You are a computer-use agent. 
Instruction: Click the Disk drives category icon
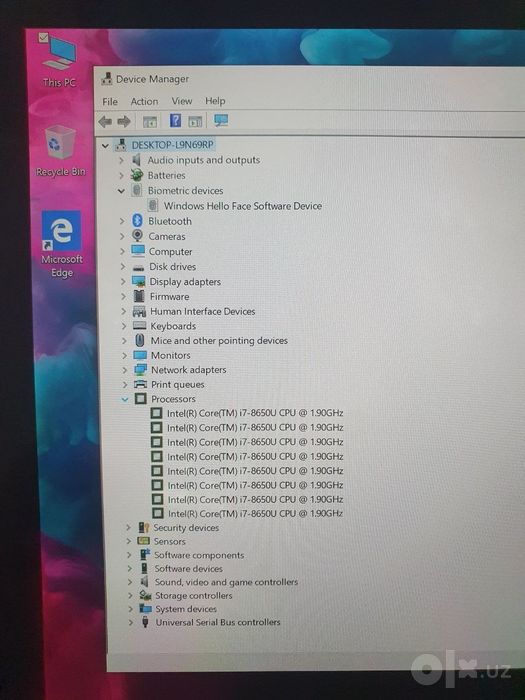[139, 267]
